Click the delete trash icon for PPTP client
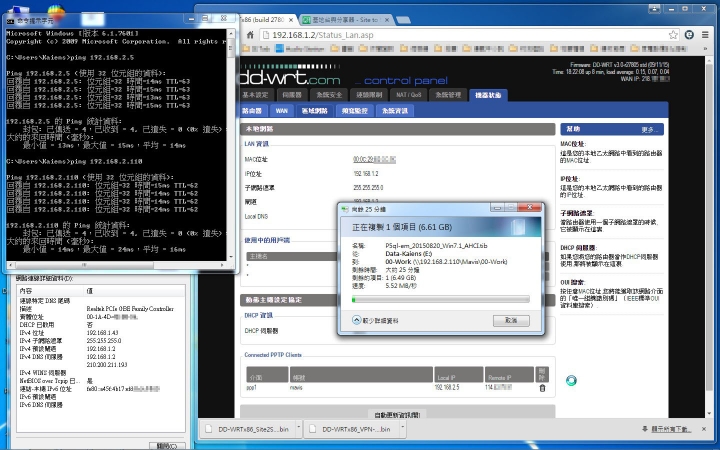Screen dimensions: 720x450 543,387
